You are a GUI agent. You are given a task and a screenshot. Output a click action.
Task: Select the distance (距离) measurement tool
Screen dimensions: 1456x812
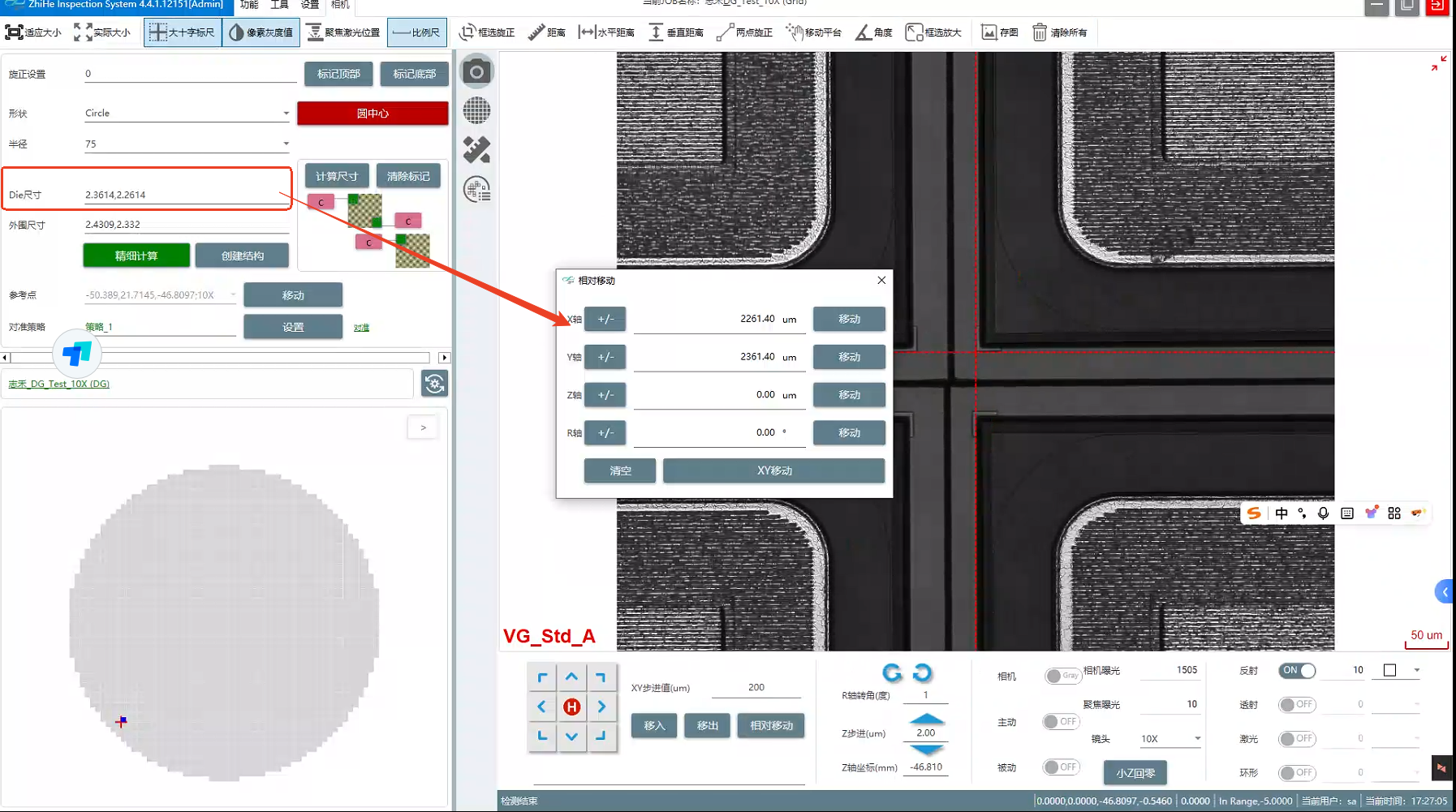[x=547, y=32]
